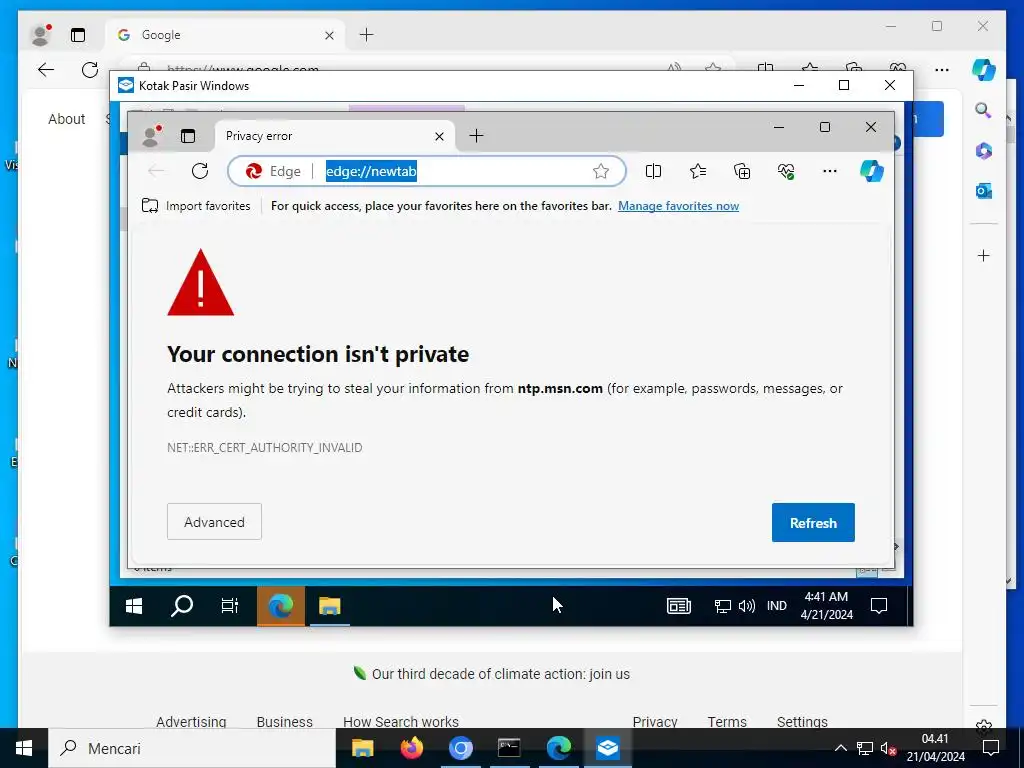The width and height of the screenshot is (1024, 768).
Task: Click network icon in sandbox tray
Action: pos(722,606)
